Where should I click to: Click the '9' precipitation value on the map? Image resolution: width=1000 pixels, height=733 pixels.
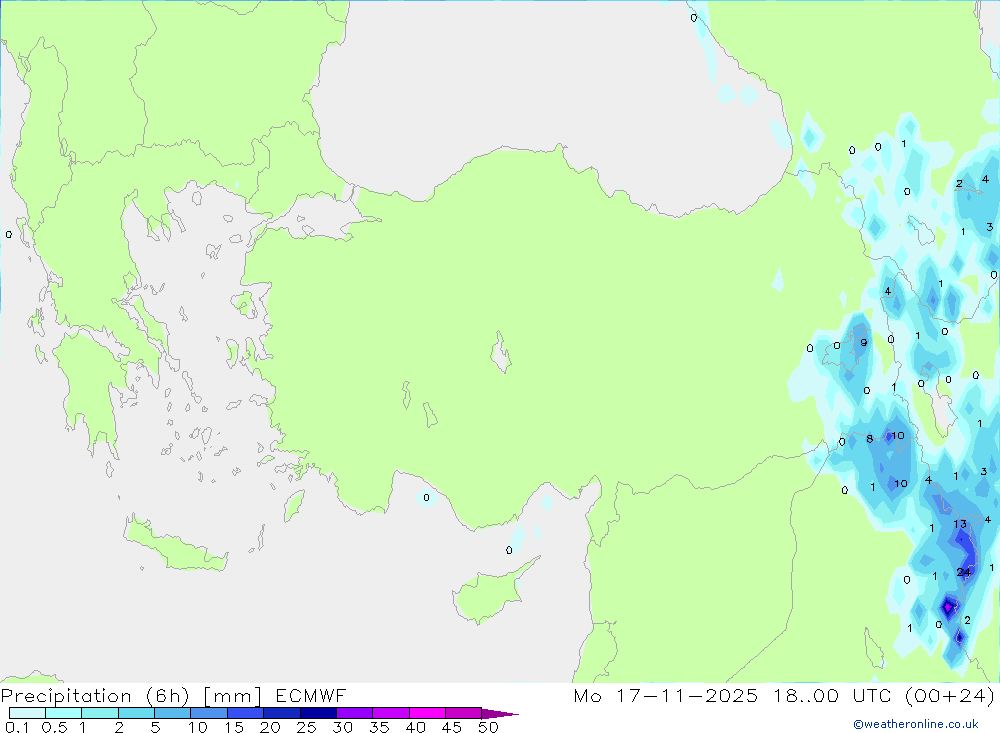pos(864,342)
